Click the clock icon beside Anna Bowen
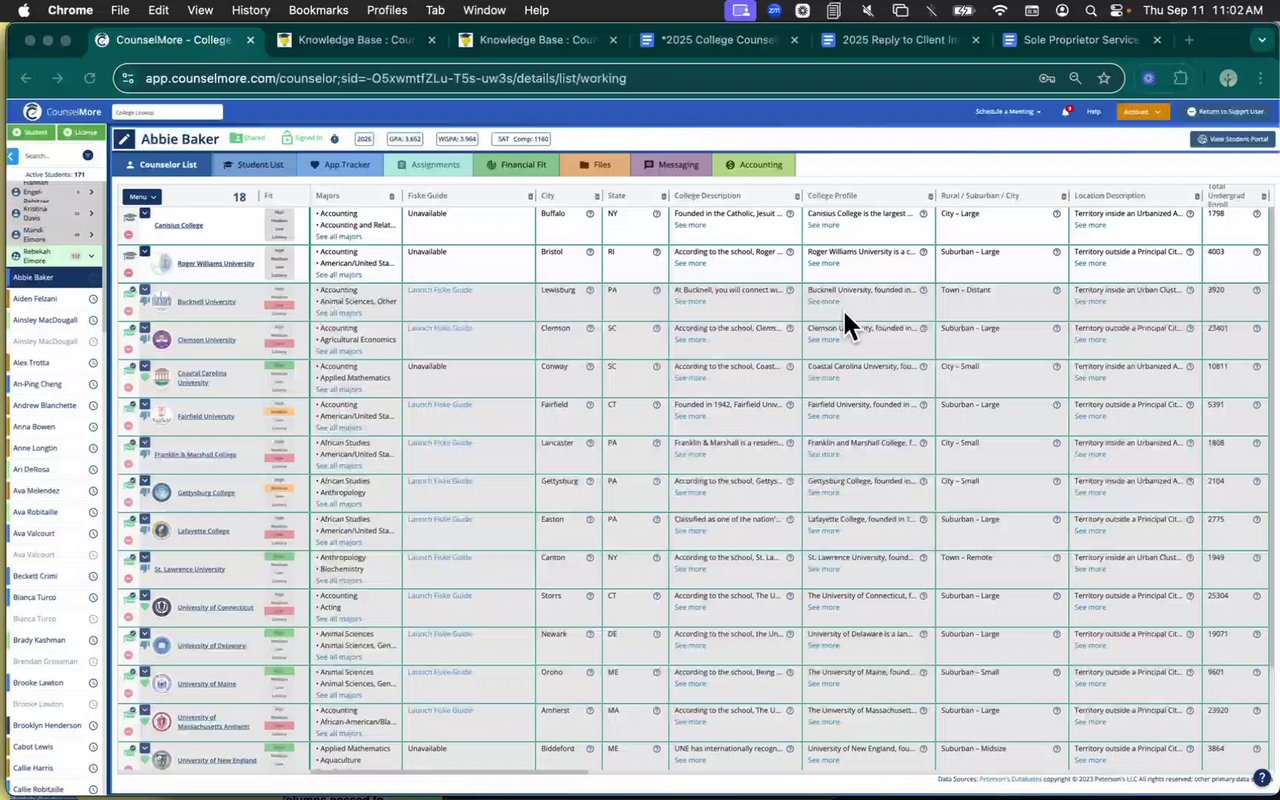This screenshot has height=800, width=1280. point(93,427)
